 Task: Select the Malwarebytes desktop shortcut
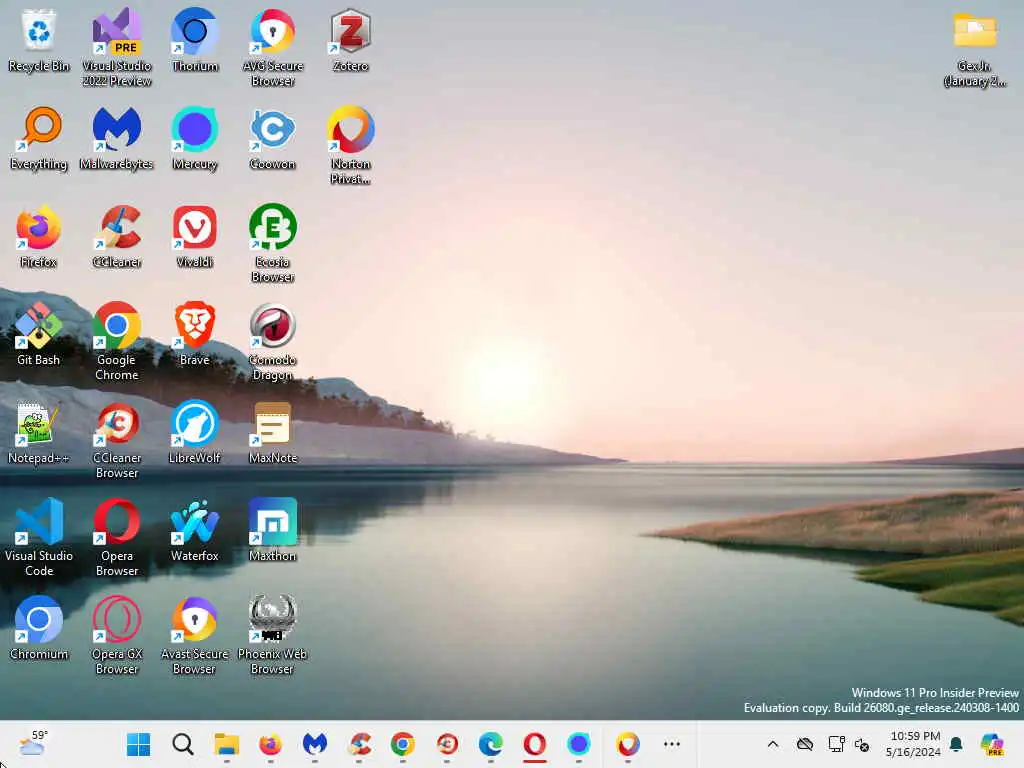(x=117, y=138)
